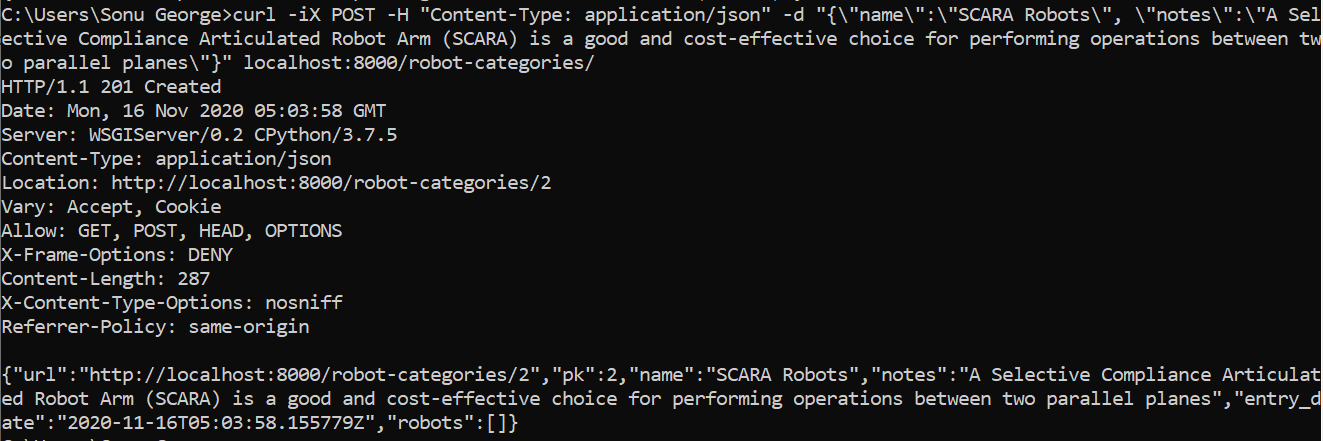
Task: Select the Content-Length: 287 line
Action: click(105, 279)
